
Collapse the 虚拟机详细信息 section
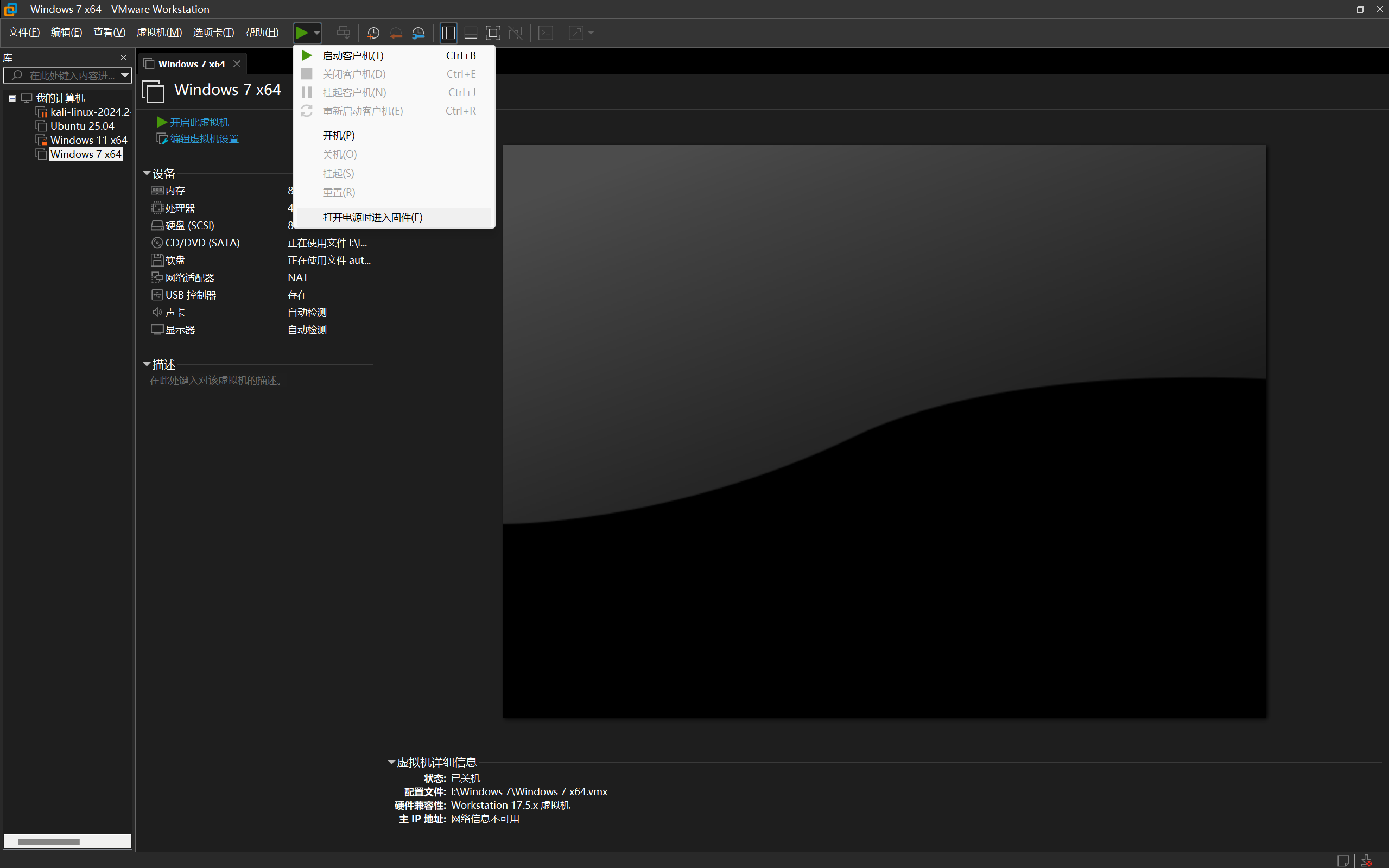(391, 762)
